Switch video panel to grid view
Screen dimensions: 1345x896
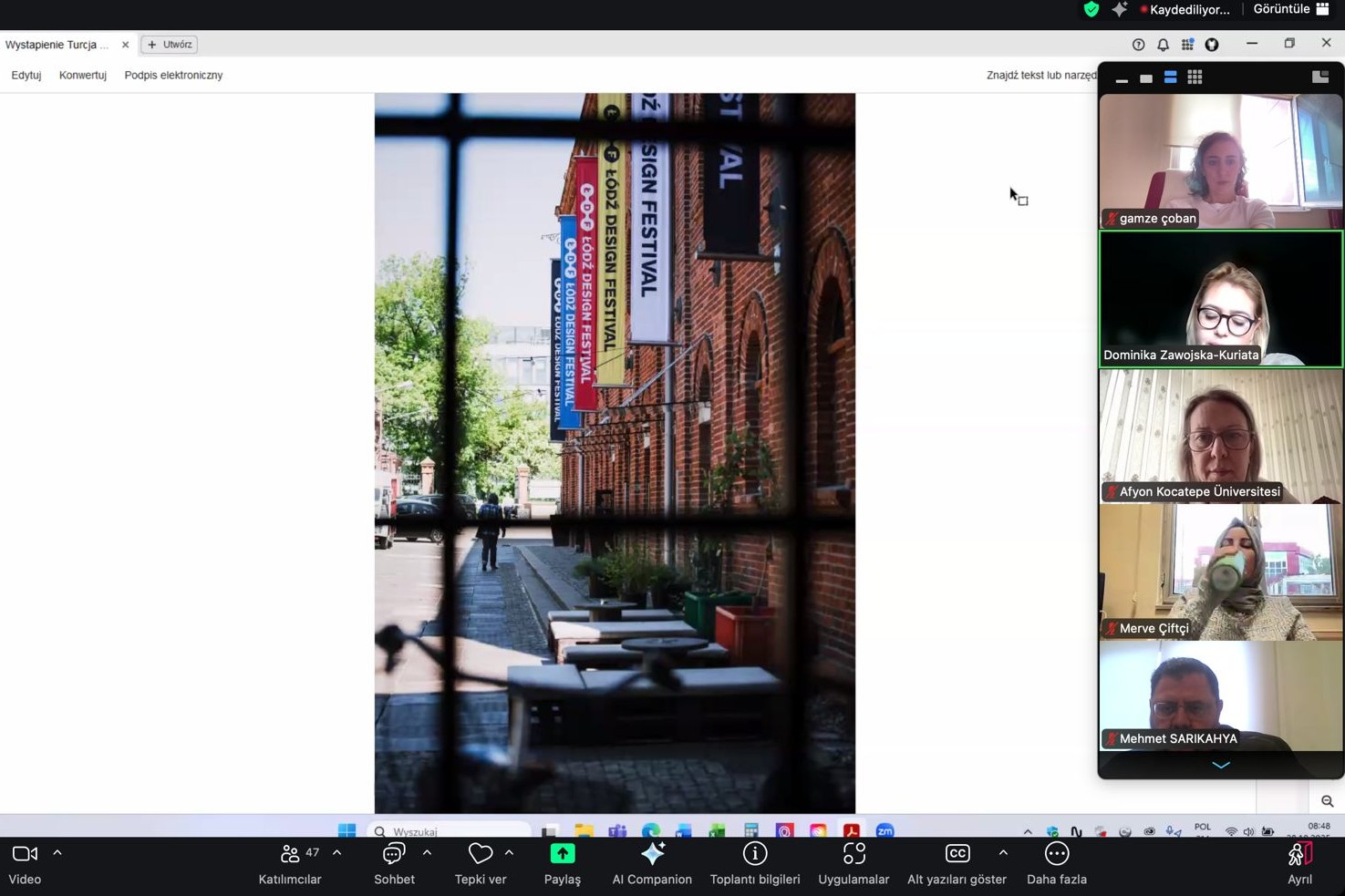[1195, 78]
